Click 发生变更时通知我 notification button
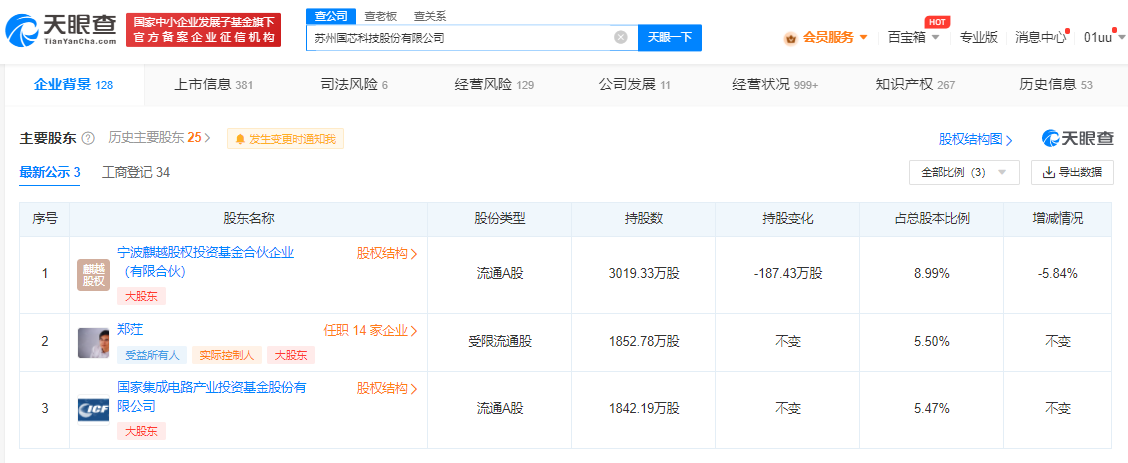The width and height of the screenshot is (1128, 463). (x=286, y=139)
